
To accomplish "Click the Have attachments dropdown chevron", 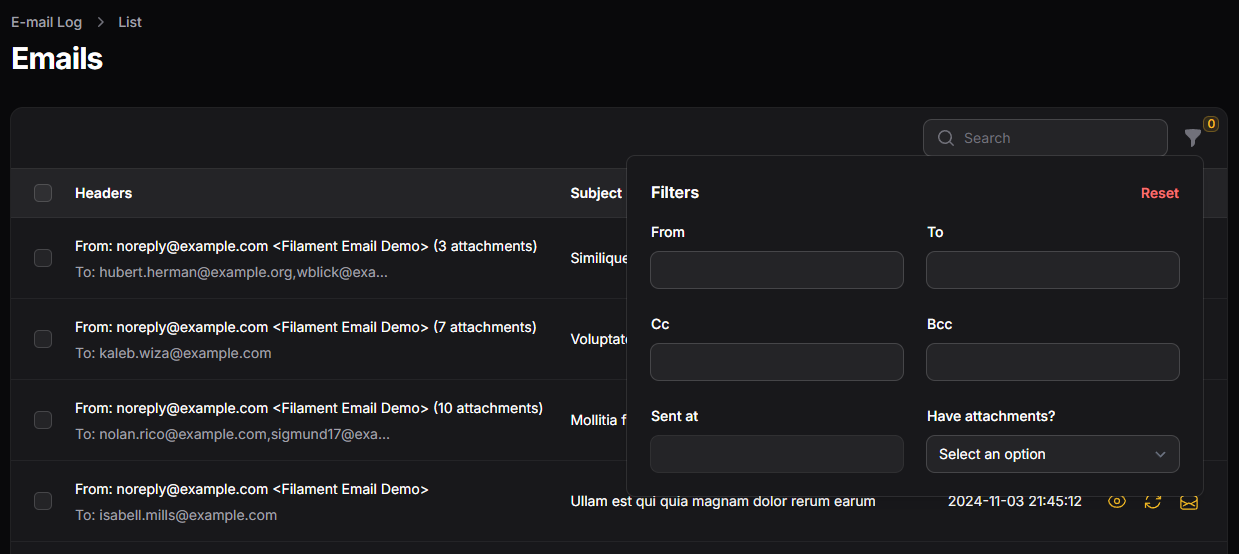I will 1160,454.
